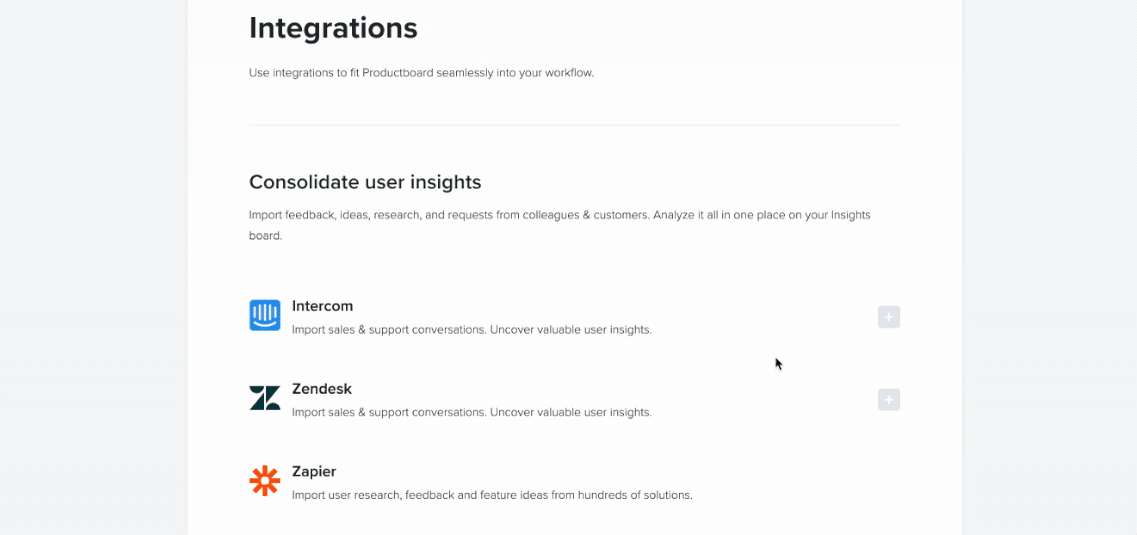1137x535 pixels.
Task: Click the Consolidate user insights heading
Action: click(365, 182)
